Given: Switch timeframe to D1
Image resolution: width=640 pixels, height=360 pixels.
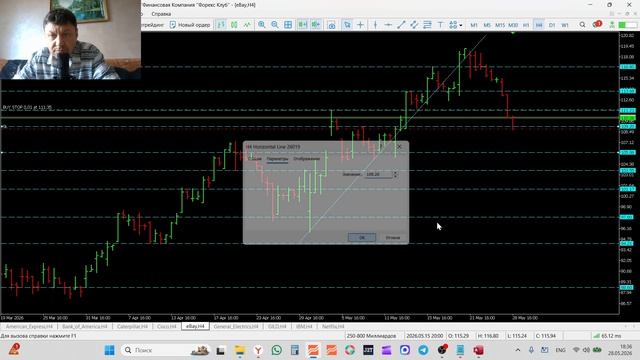Looking at the screenshot, I should coord(552,25).
